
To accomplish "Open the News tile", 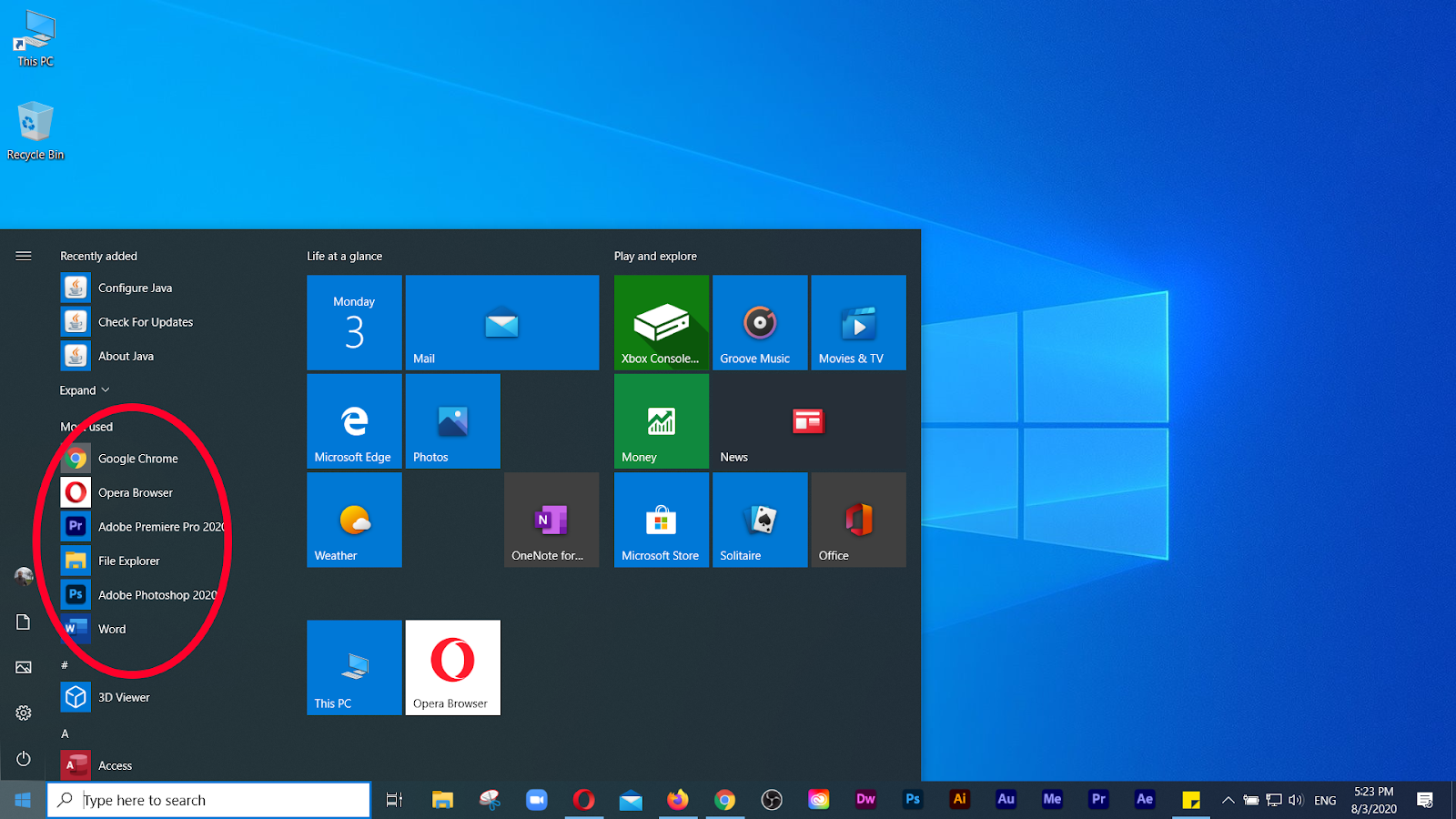I will click(809, 421).
